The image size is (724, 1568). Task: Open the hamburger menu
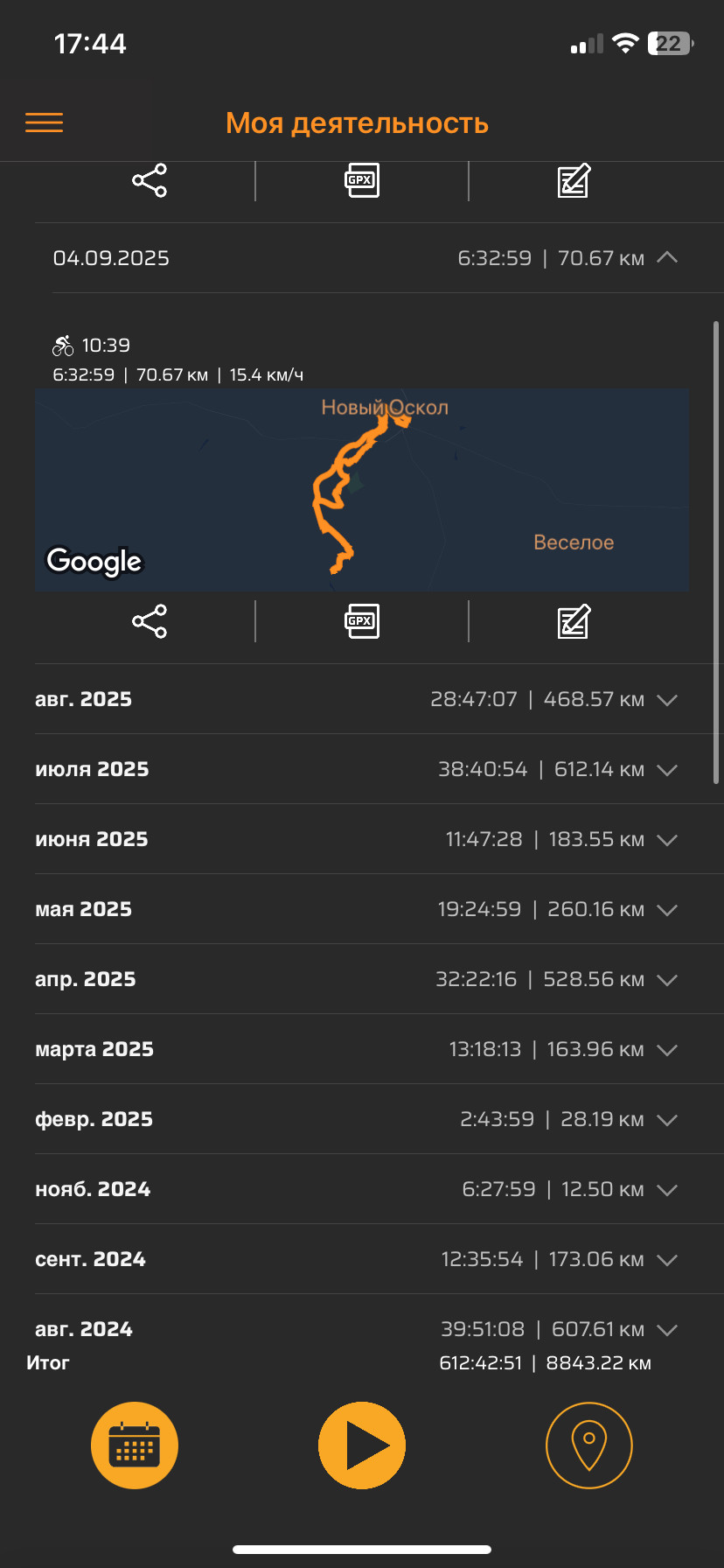coord(44,122)
